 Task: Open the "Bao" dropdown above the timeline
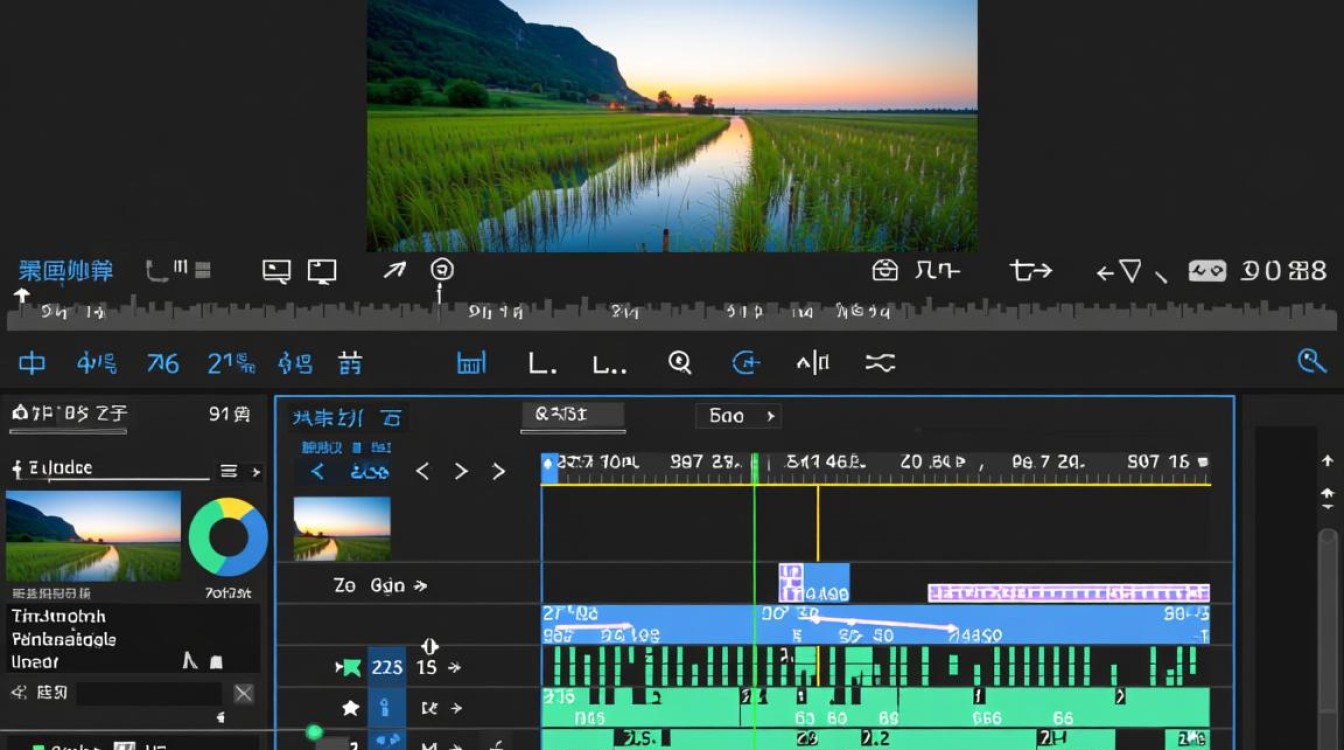738,416
